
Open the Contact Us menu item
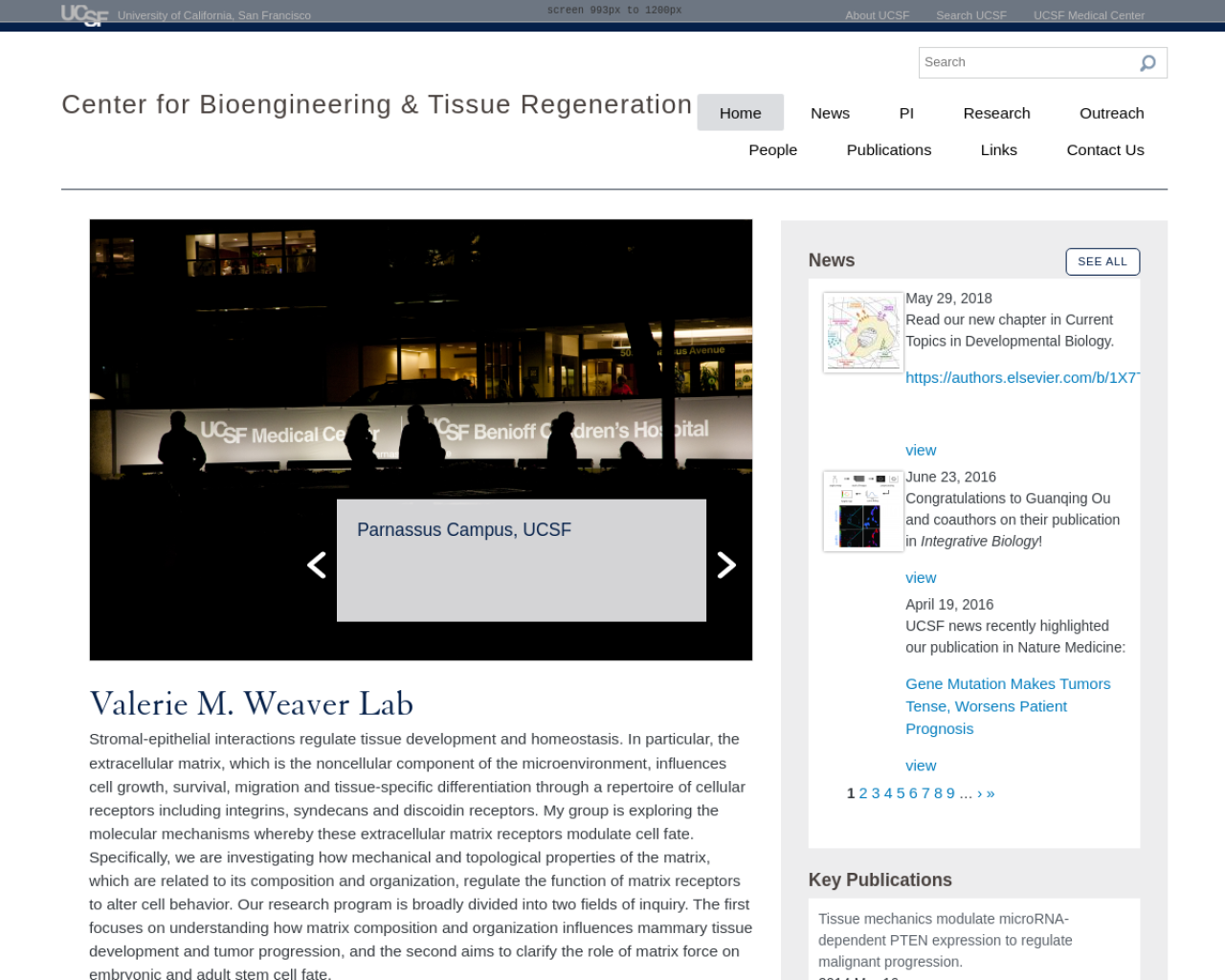click(1105, 150)
